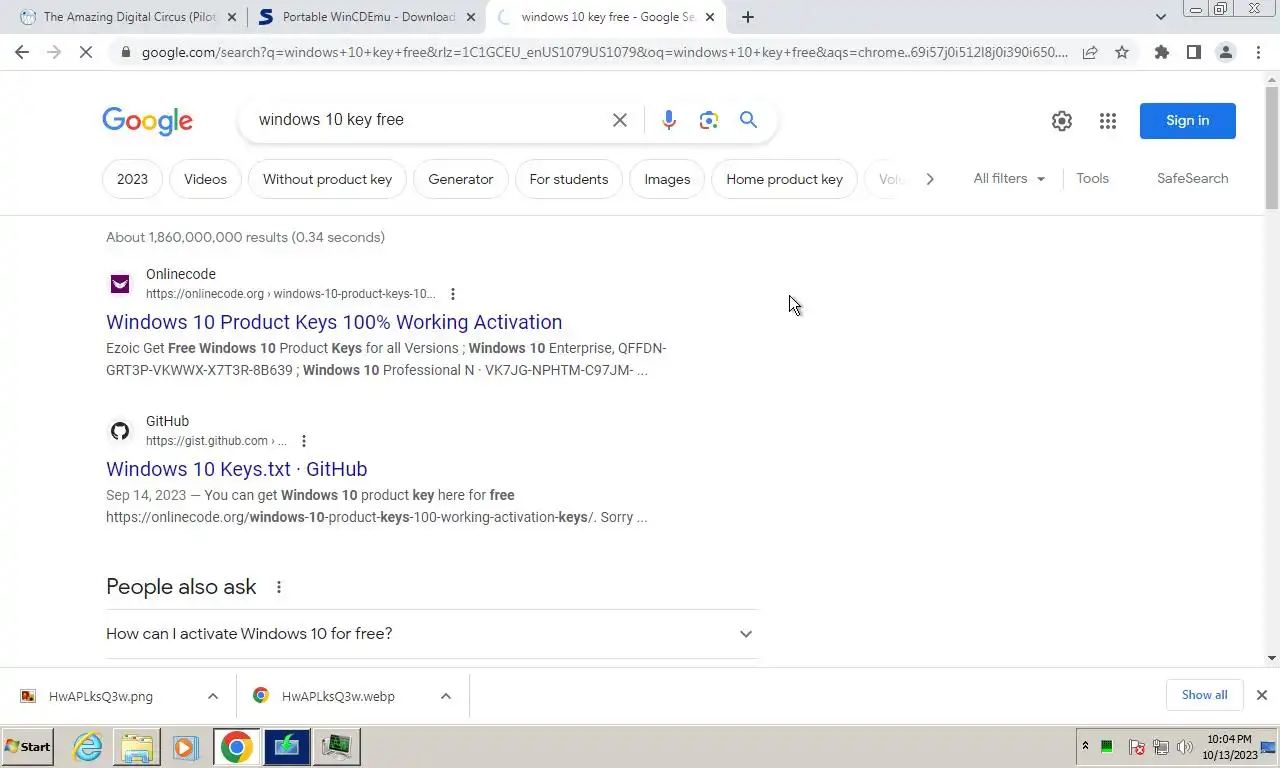Viewport: 1280px width, 768px height.
Task: Select the Home product key chip
Action: tap(784, 179)
